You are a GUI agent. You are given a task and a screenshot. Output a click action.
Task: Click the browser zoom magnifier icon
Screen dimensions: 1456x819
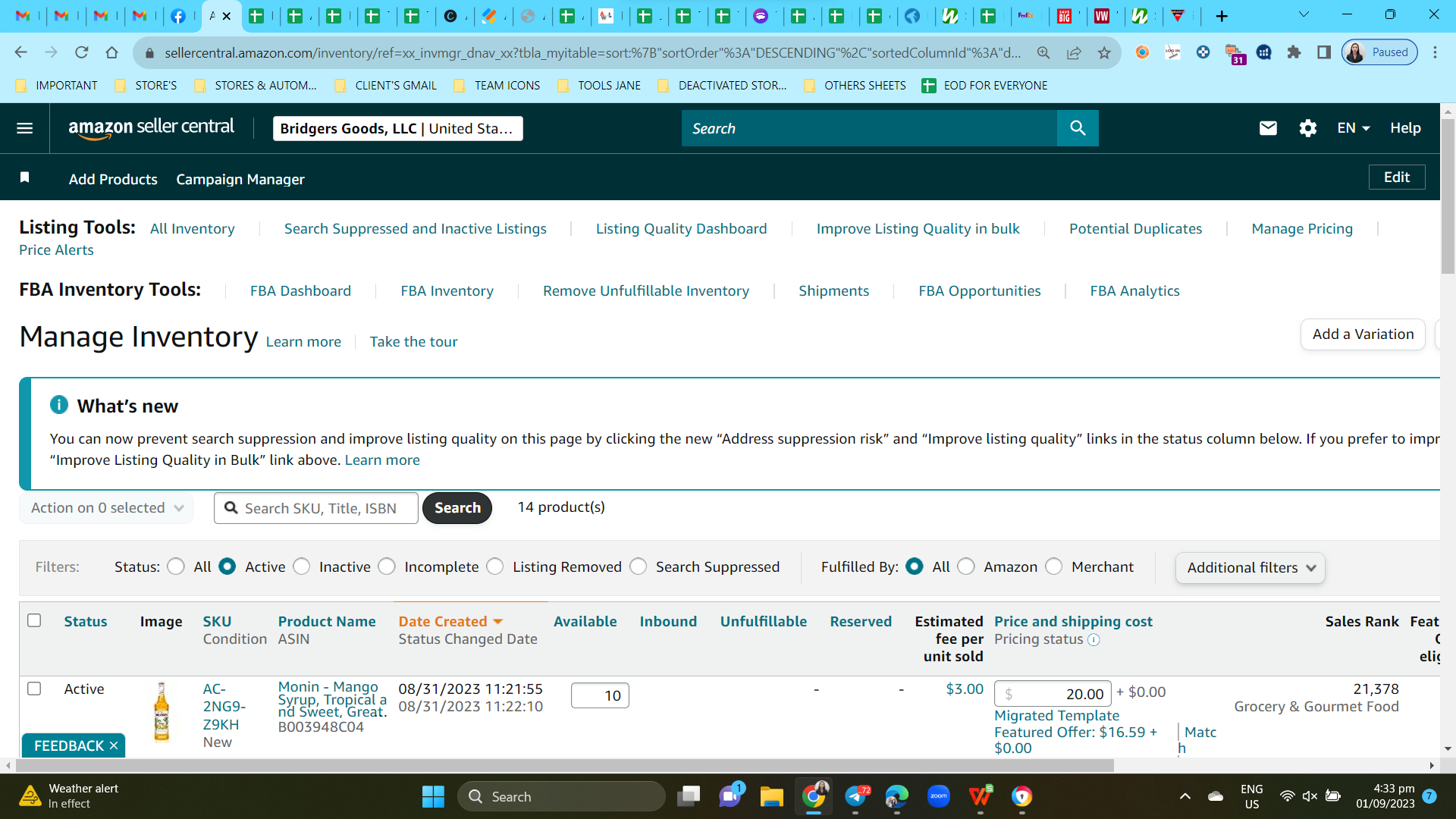[1043, 52]
